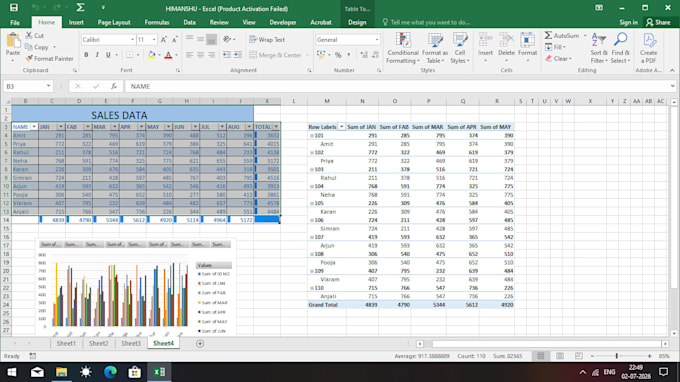Screen dimensions: 680x382
Task: Click the Format cells icon
Action: coord(527,40)
